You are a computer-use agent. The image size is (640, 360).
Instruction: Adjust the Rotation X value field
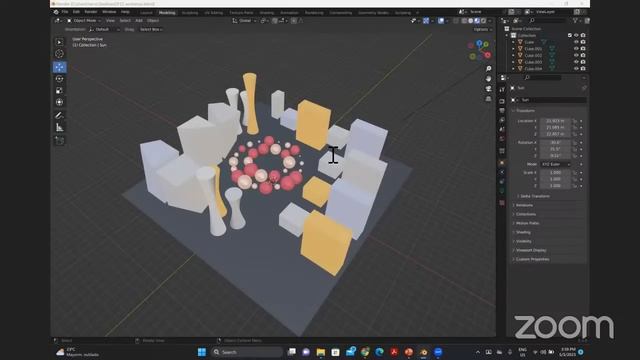coord(555,142)
